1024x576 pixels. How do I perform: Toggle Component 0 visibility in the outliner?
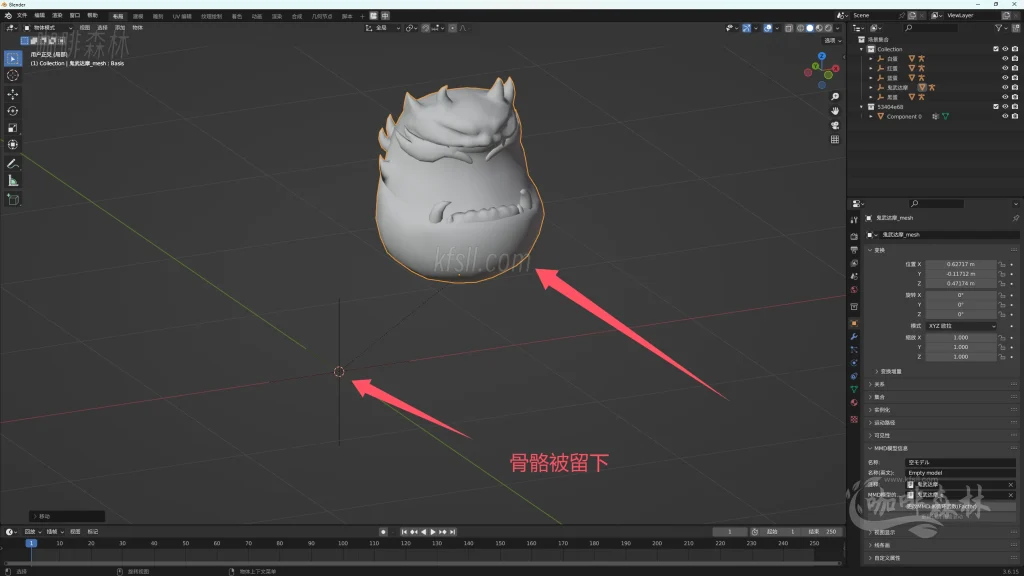click(1005, 116)
